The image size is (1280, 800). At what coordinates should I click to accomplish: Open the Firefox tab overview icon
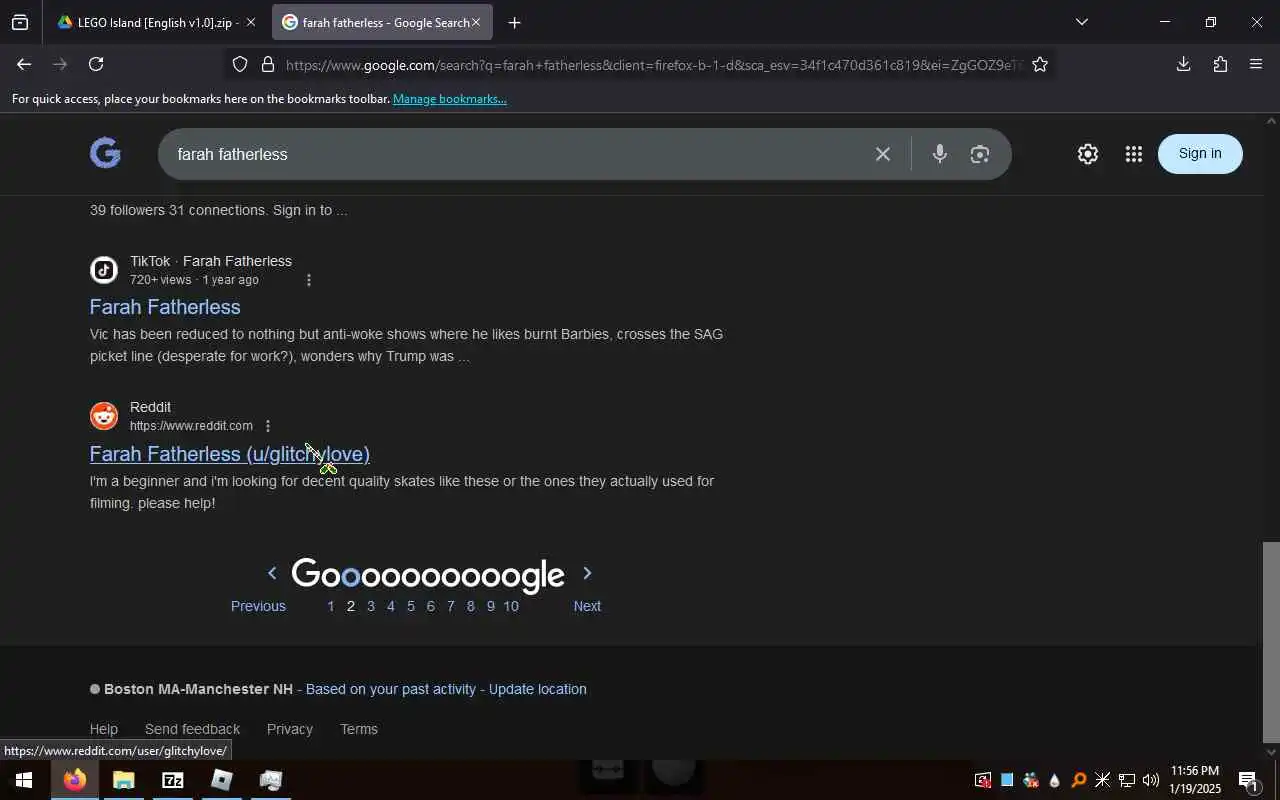[20, 22]
